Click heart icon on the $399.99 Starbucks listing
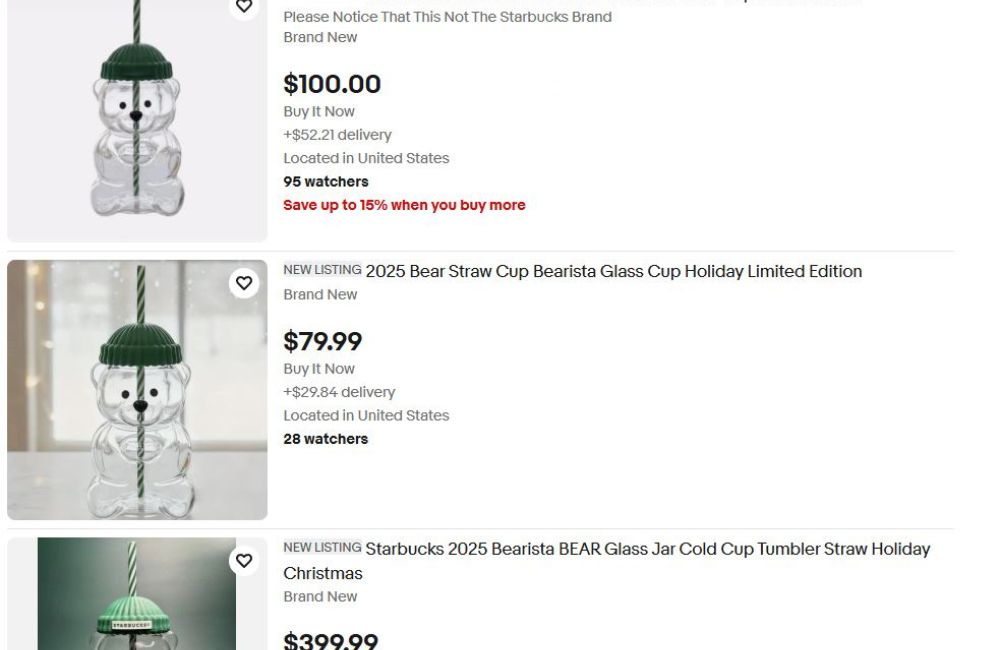 pos(244,561)
